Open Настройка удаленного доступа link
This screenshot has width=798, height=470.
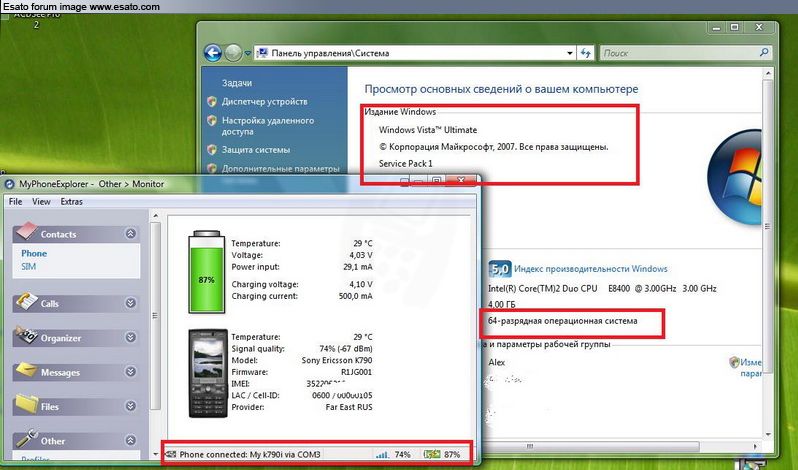tap(268, 126)
